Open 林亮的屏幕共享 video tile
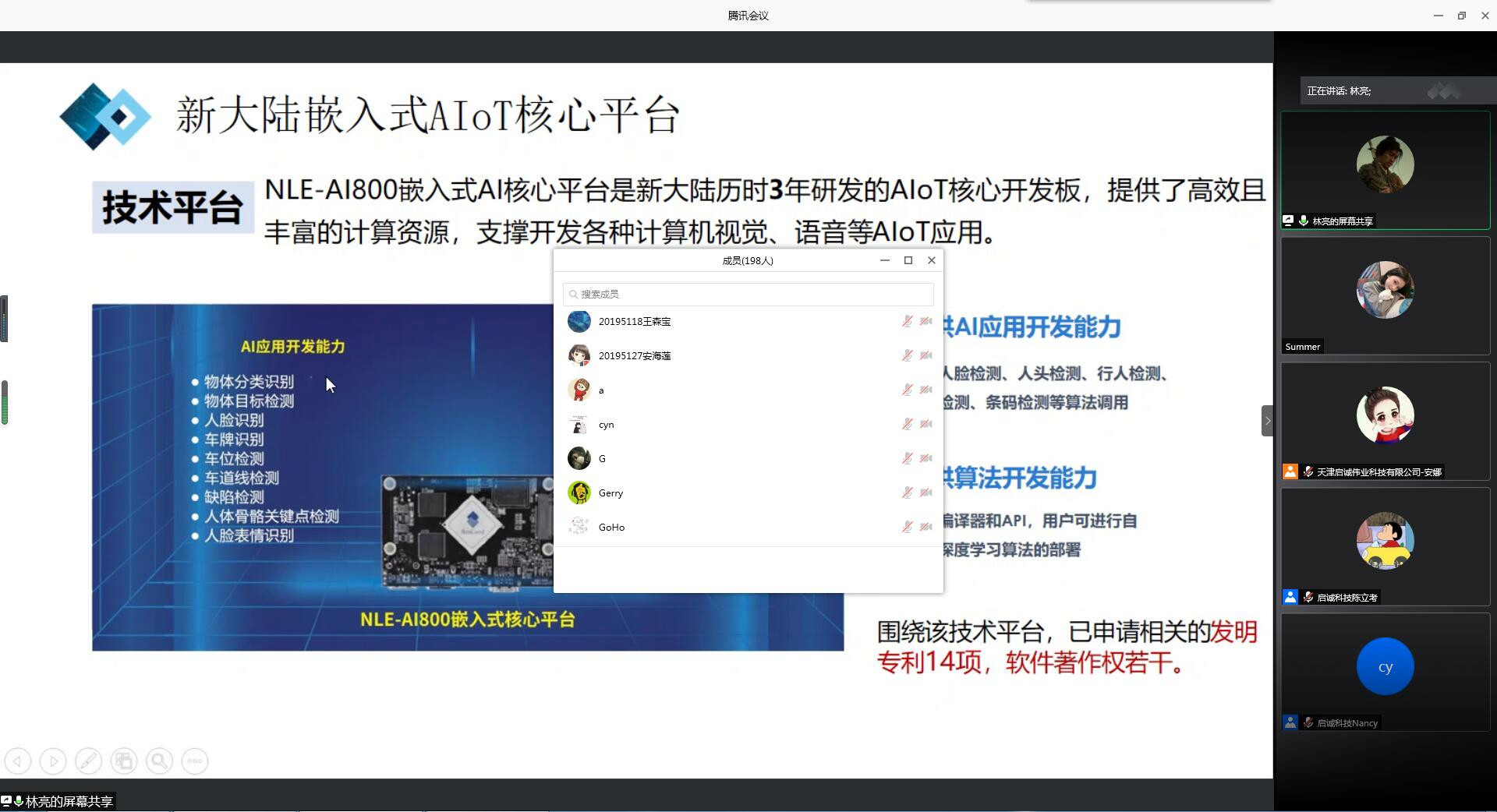 tap(1385, 170)
